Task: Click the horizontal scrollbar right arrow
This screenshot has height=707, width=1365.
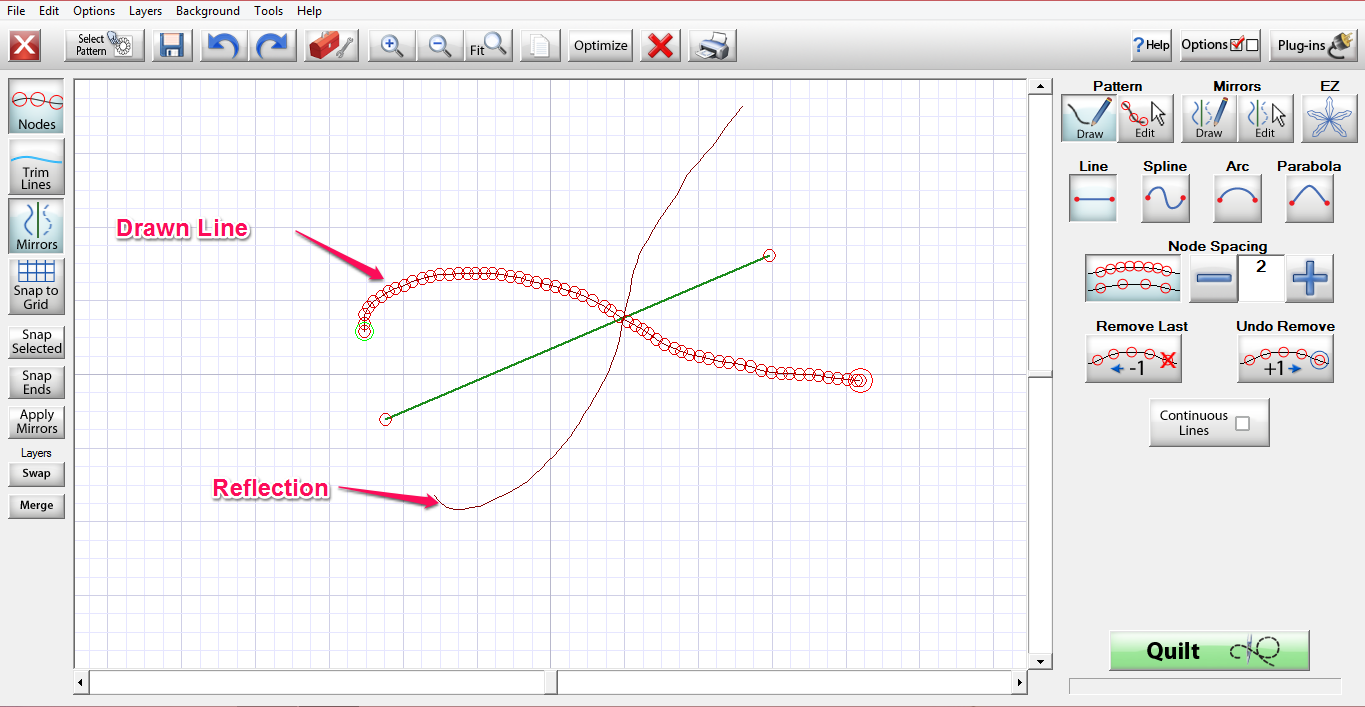Action: 1019,683
